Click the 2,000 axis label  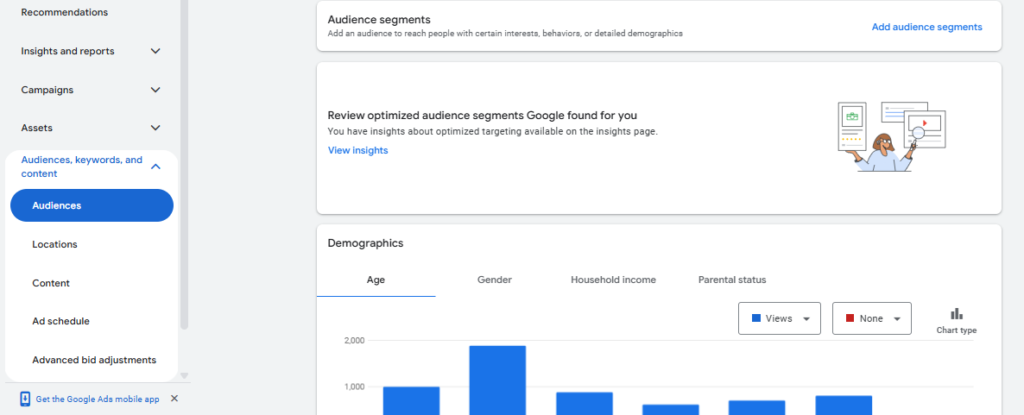tap(356, 340)
